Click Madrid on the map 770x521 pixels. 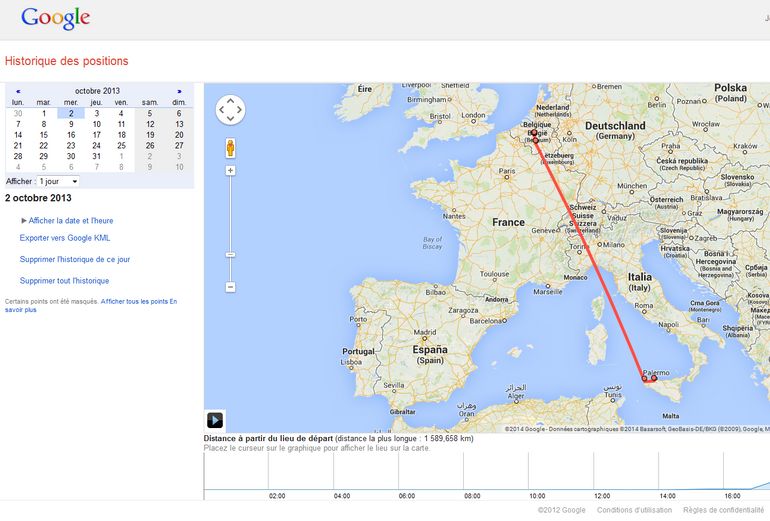point(425,332)
